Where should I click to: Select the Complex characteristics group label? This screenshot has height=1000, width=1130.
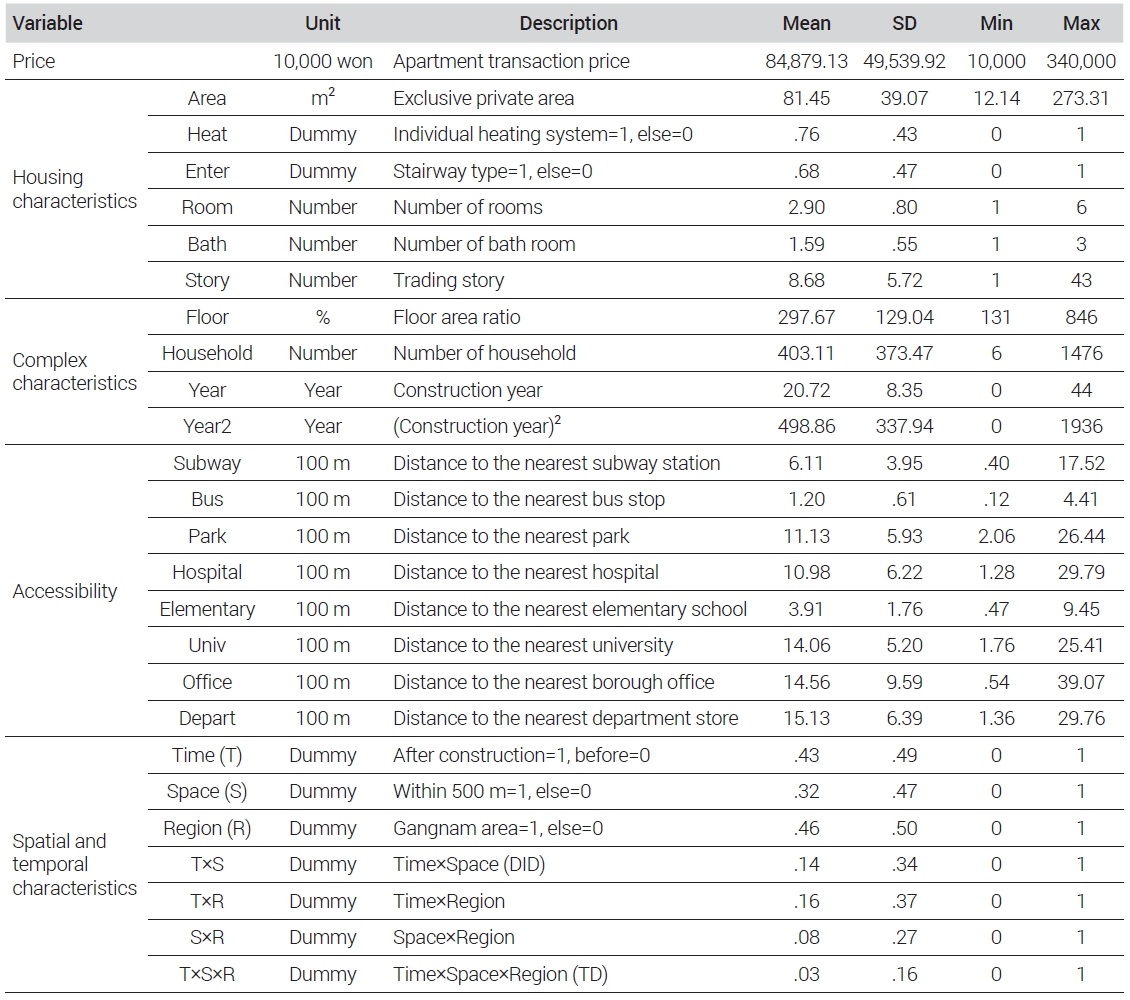point(74,371)
